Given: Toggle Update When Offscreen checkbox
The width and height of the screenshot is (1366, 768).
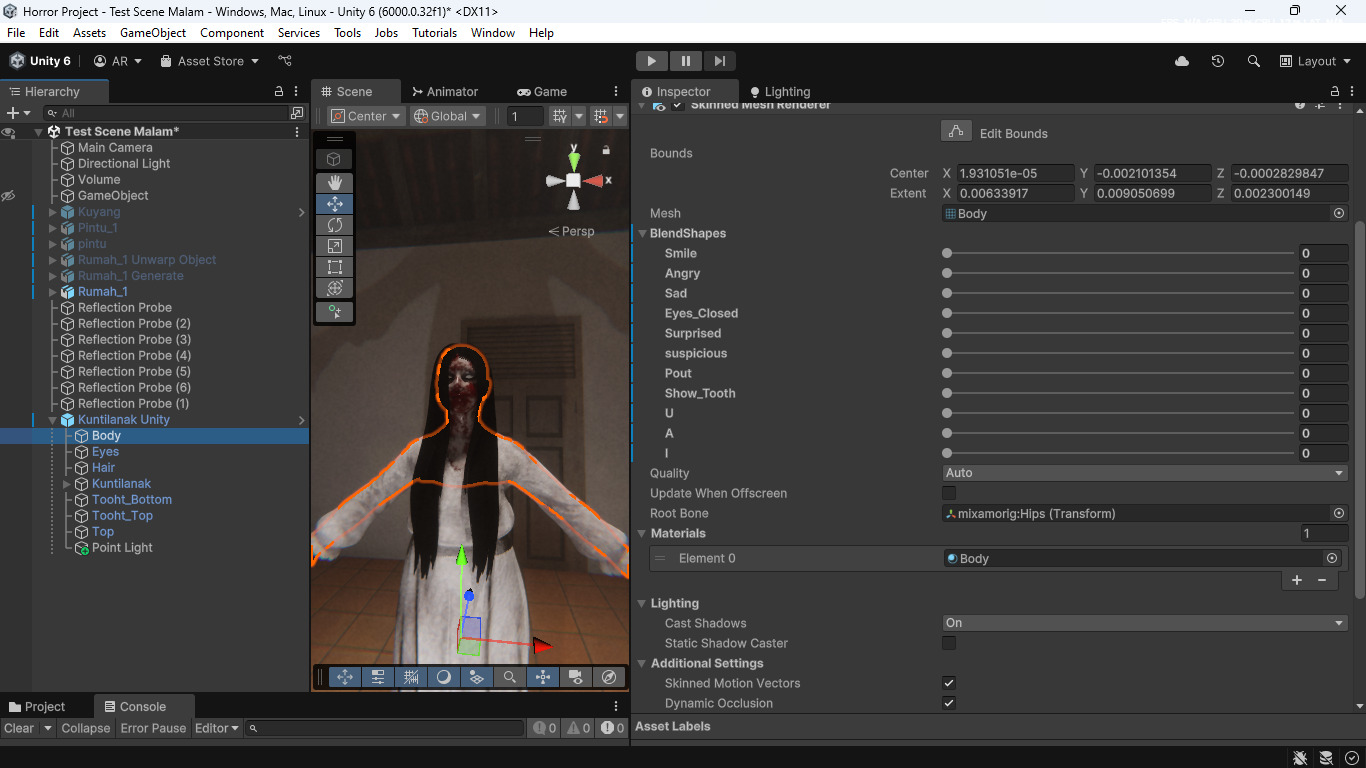Looking at the screenshot, I should point(949,493).
